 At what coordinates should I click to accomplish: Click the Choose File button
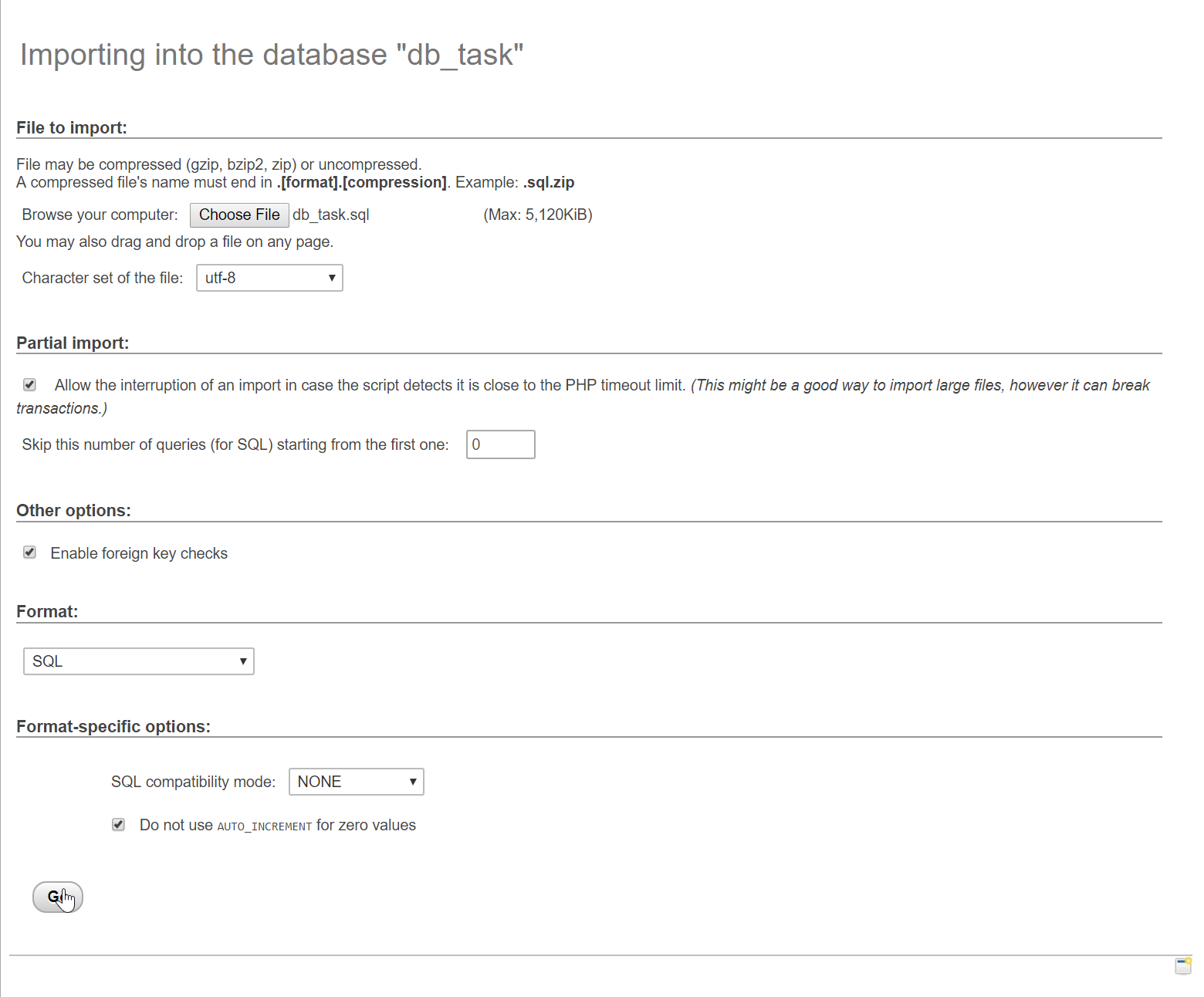point(239,215)
